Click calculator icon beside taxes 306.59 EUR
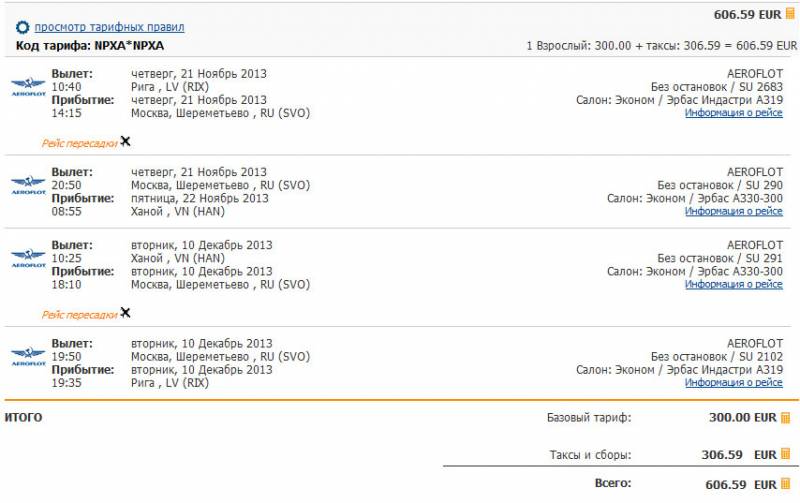 (x=786, y=454)
